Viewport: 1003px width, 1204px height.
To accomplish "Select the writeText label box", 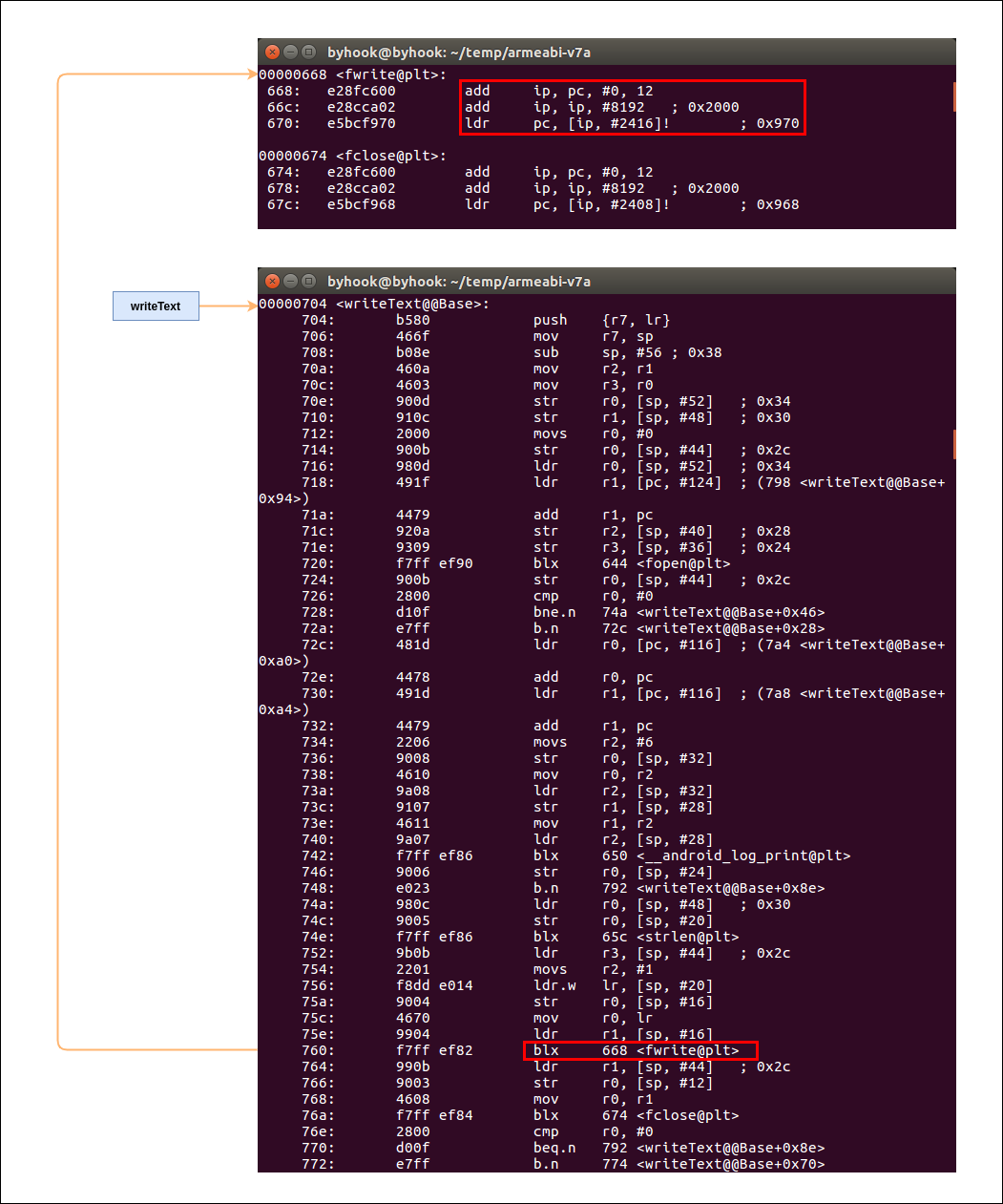I will [156, 306].
